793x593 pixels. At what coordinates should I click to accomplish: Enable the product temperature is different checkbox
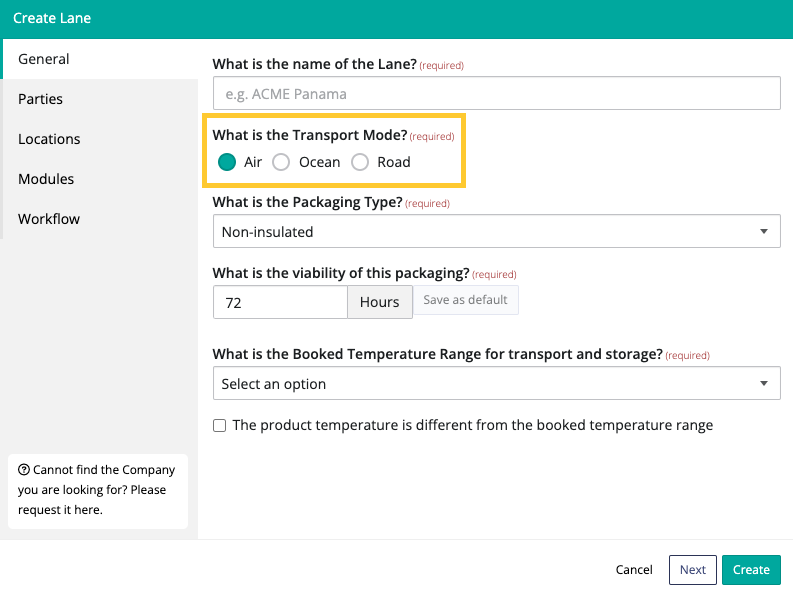220,426
